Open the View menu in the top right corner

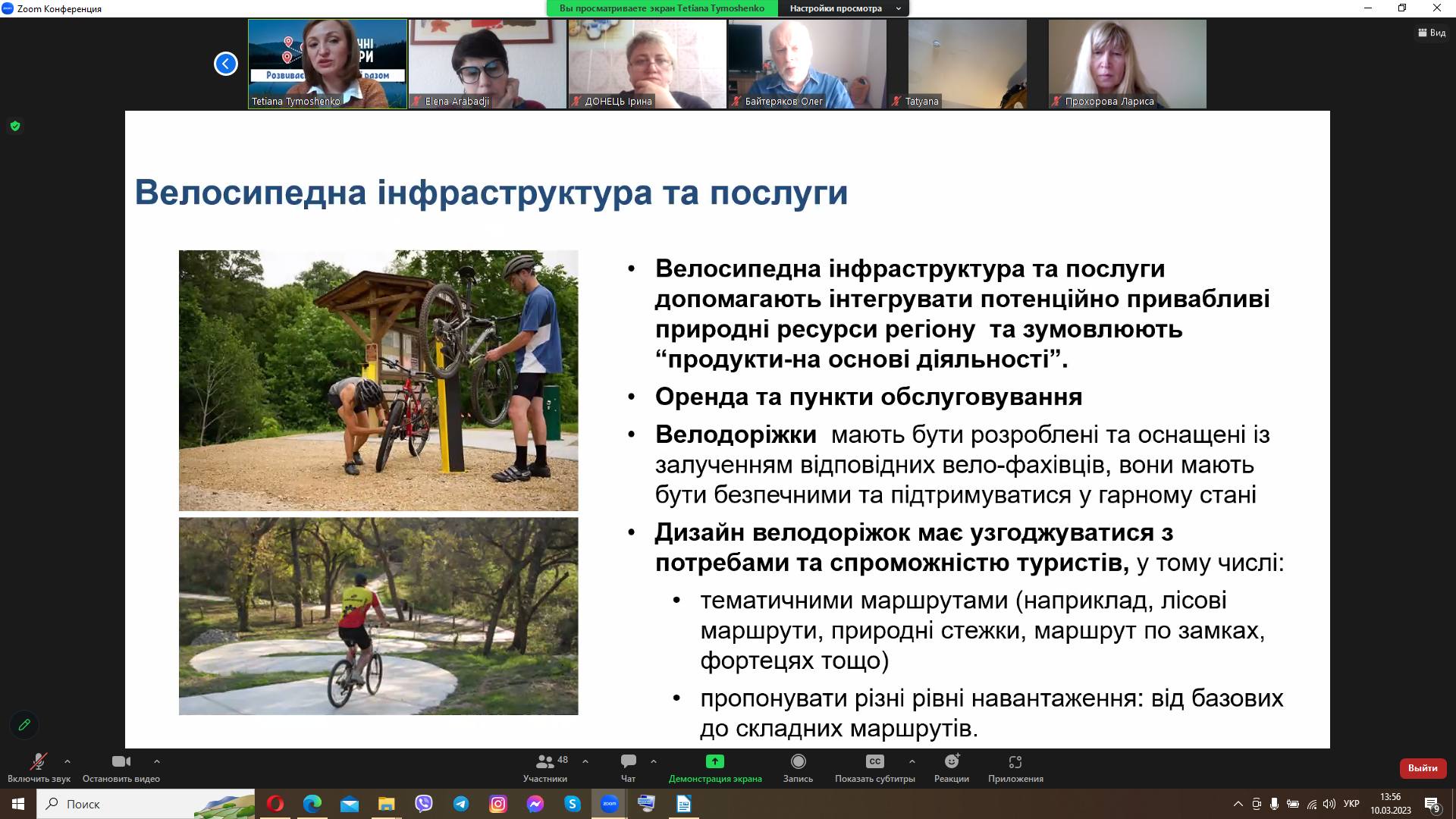point(1432,33)
